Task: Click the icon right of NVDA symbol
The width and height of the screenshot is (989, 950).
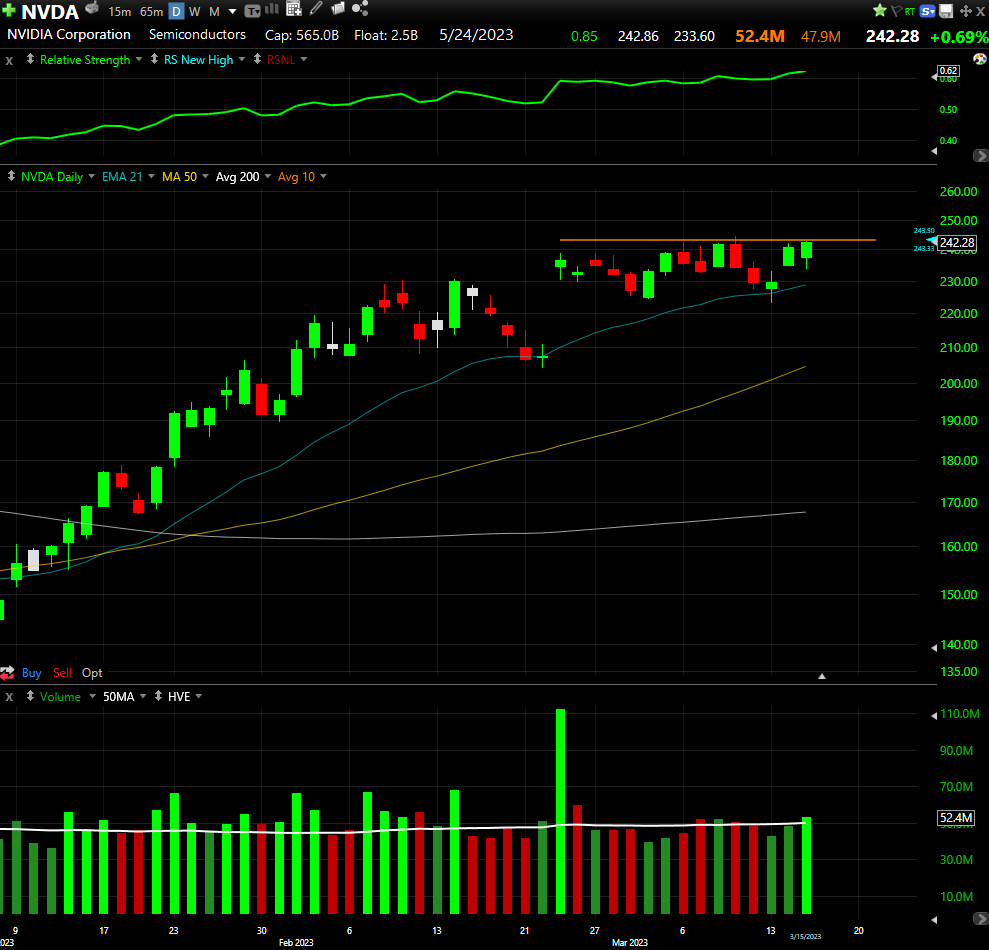Action: [x=92, y=8]
